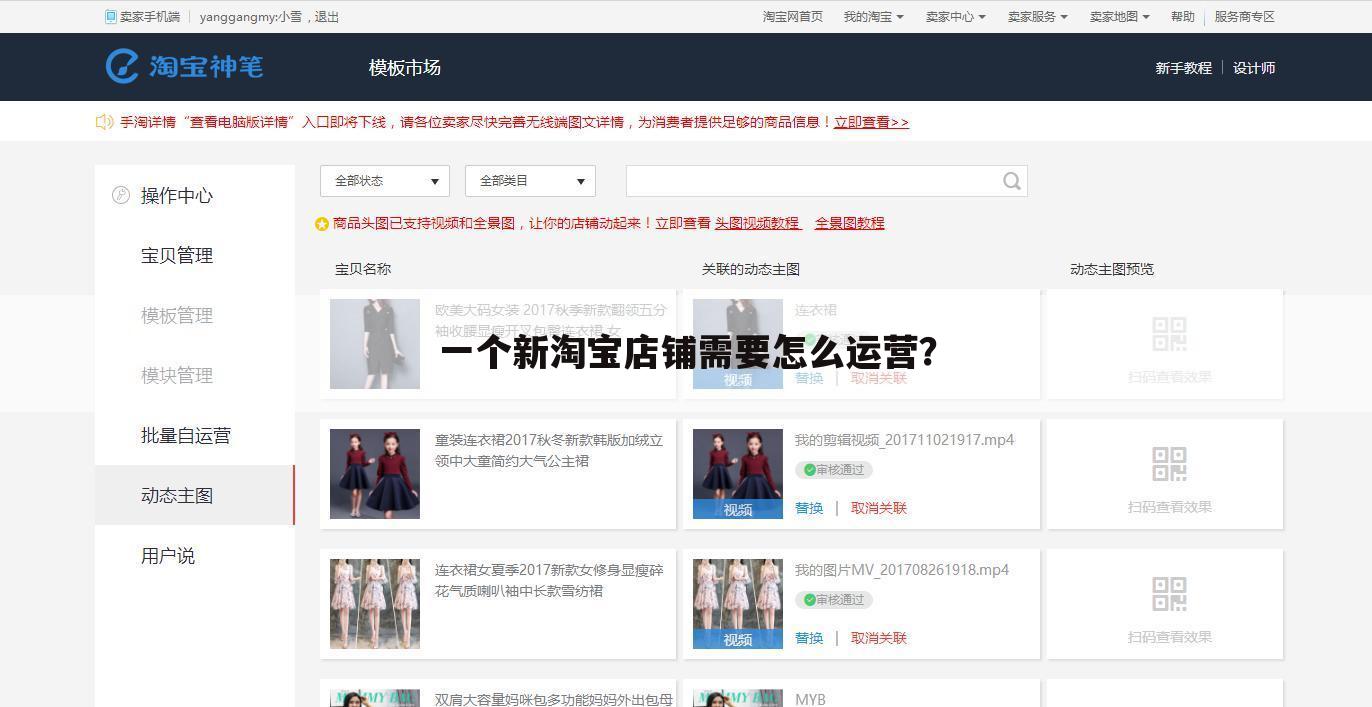
Task: Expand the 卖家地图 top menu
Action: point(1119,17)
